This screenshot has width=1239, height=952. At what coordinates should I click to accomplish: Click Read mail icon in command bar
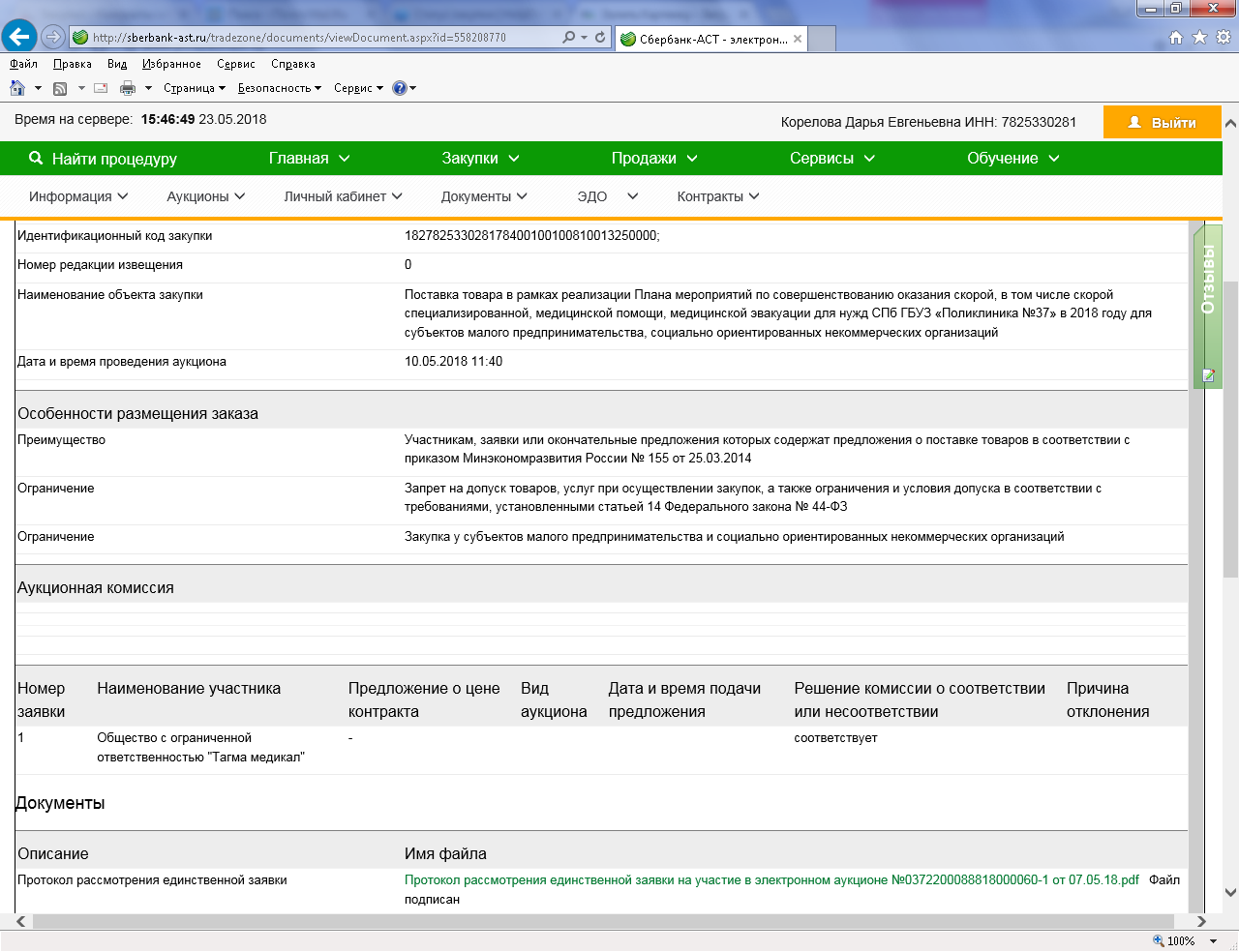coord(100,88)
